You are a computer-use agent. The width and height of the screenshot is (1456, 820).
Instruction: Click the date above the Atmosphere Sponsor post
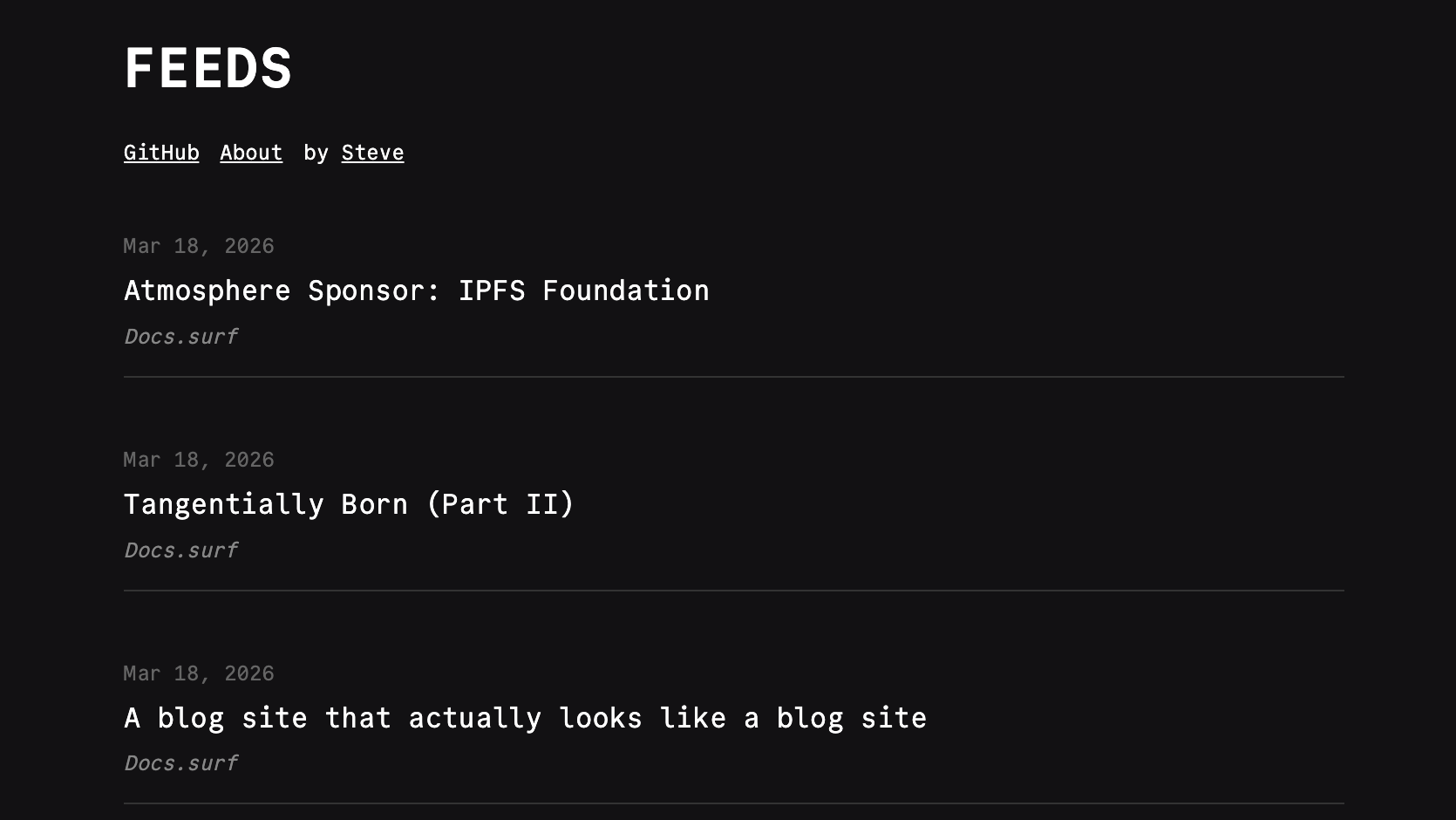pyautogui.click(x=199, y=246)
